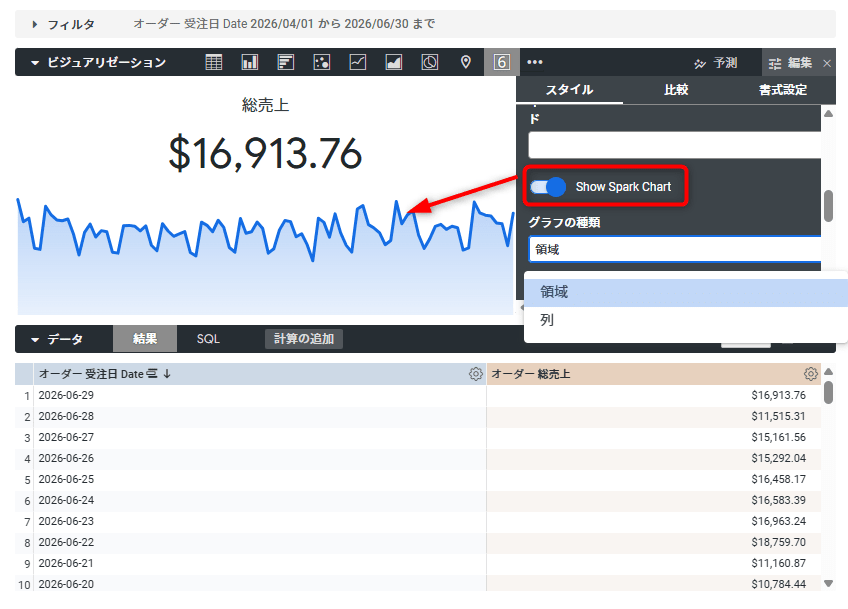This screenshot has width=848, height=609.
Task: Click the $15,161.56 sales value
Action: point(778,437)
